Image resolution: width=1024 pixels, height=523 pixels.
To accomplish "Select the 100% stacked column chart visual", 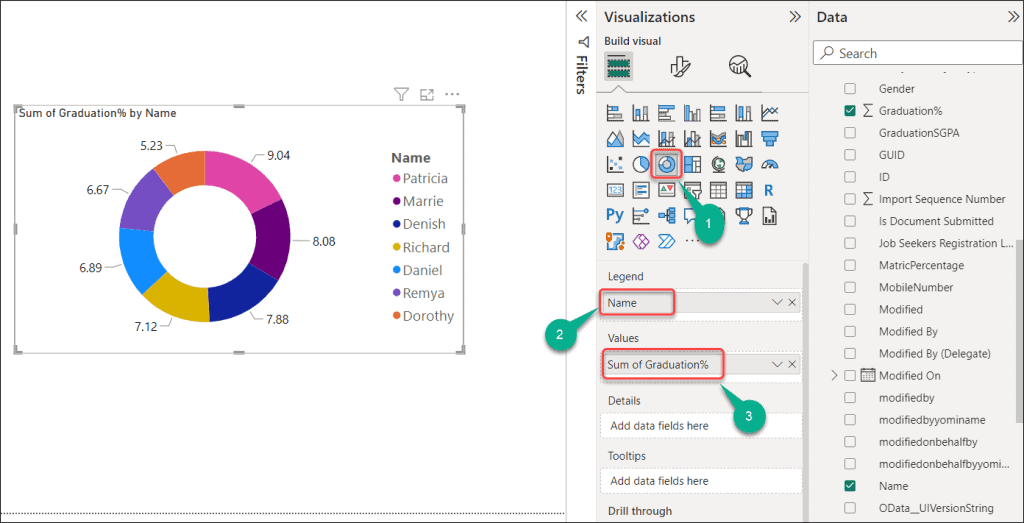I will click(744, 113).
